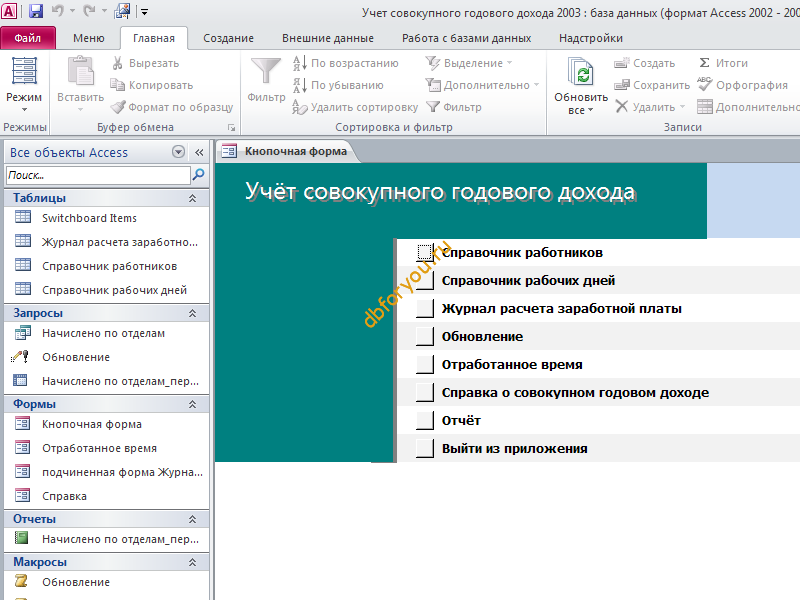The height and width of the screenshot is (600, 800).
Task: Open the Кнопочная форма form in navigation pane
Action: click(92, 424)
